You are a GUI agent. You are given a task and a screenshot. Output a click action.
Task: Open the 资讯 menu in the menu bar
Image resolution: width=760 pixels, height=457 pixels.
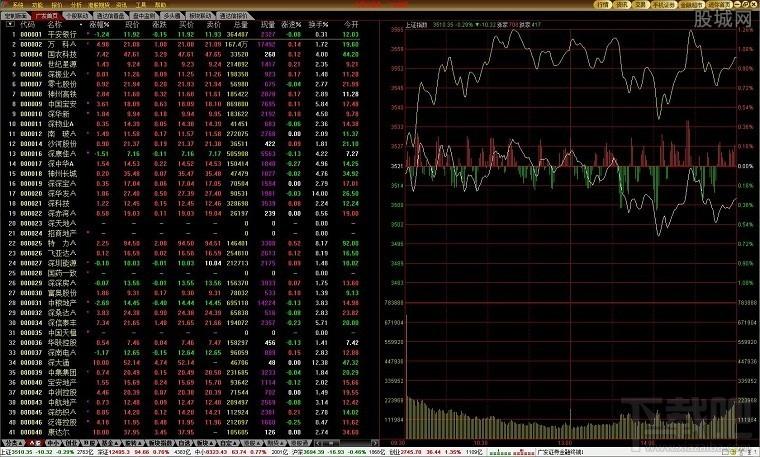122,4
